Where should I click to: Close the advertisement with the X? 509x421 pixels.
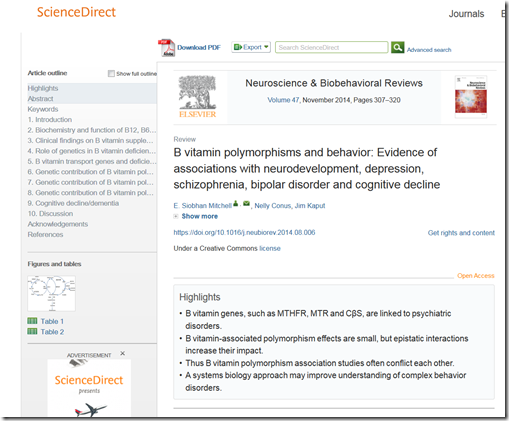(x=123, y=353)
